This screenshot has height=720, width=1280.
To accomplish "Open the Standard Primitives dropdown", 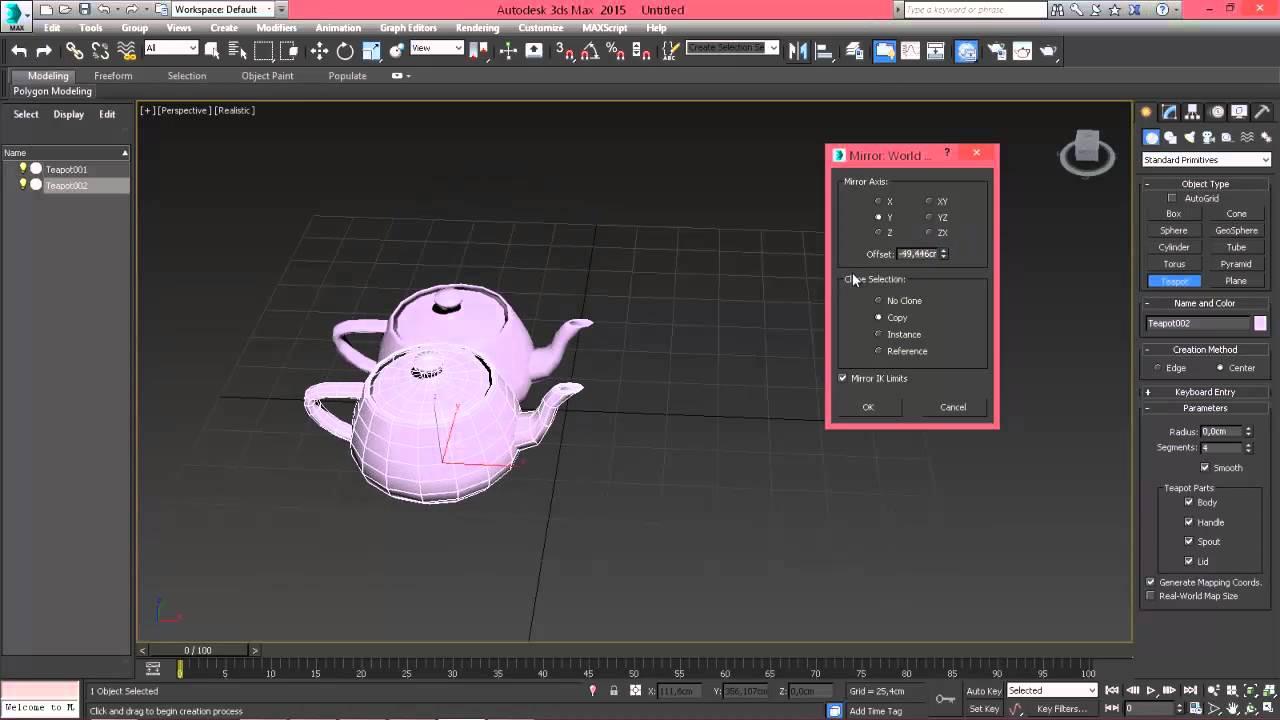I will pyautogui.click(x=1206, y=160).
